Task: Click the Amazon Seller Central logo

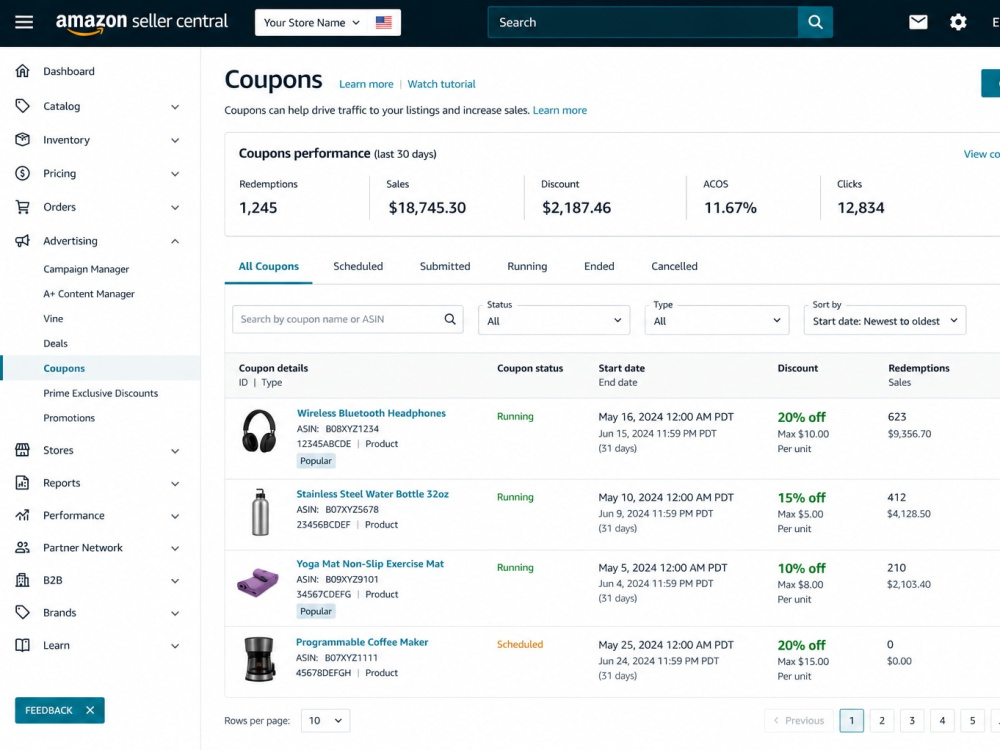Action: (142, 22)
